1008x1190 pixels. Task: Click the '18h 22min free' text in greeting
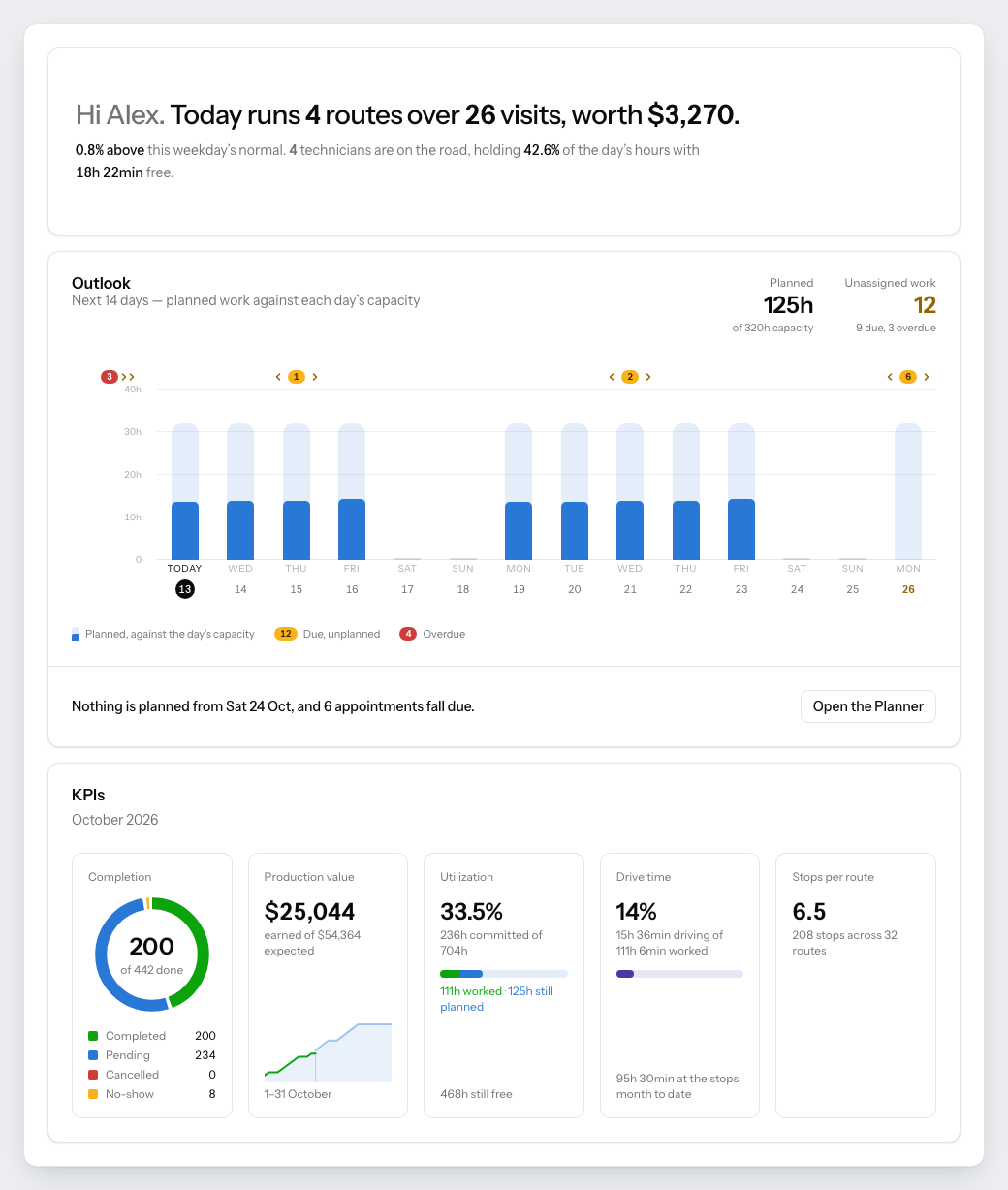[124, 172]
